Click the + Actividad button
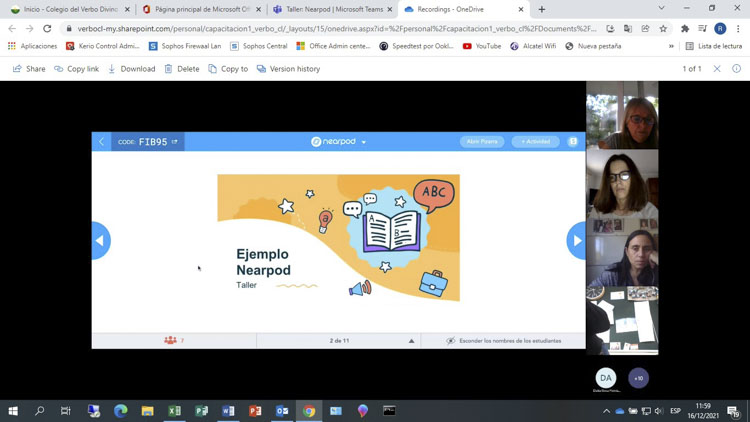 (x=535, y=142)
